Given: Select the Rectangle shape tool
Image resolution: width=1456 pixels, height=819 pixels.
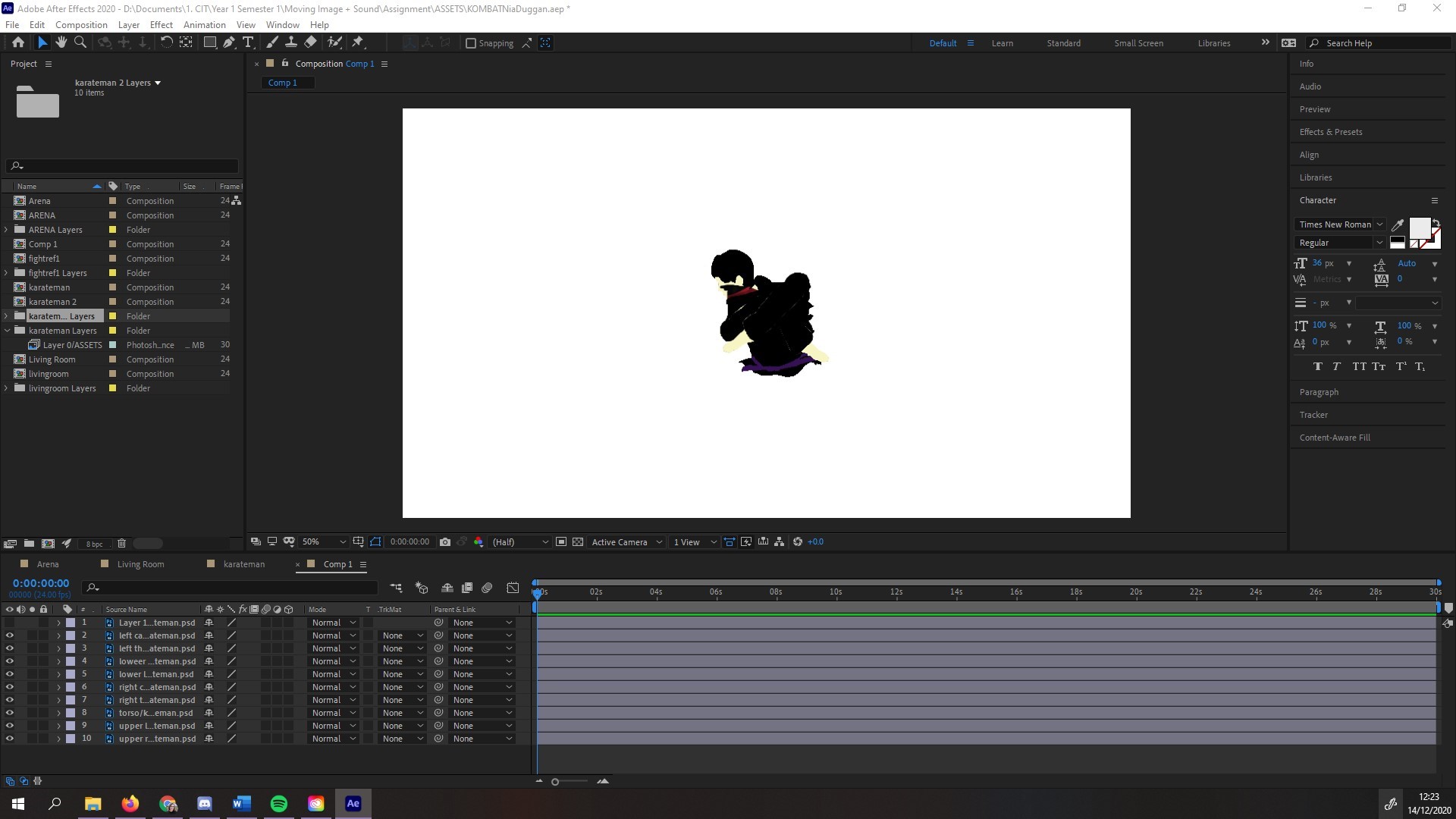Looking at the screenshot, I should click(x=210, y=42).
